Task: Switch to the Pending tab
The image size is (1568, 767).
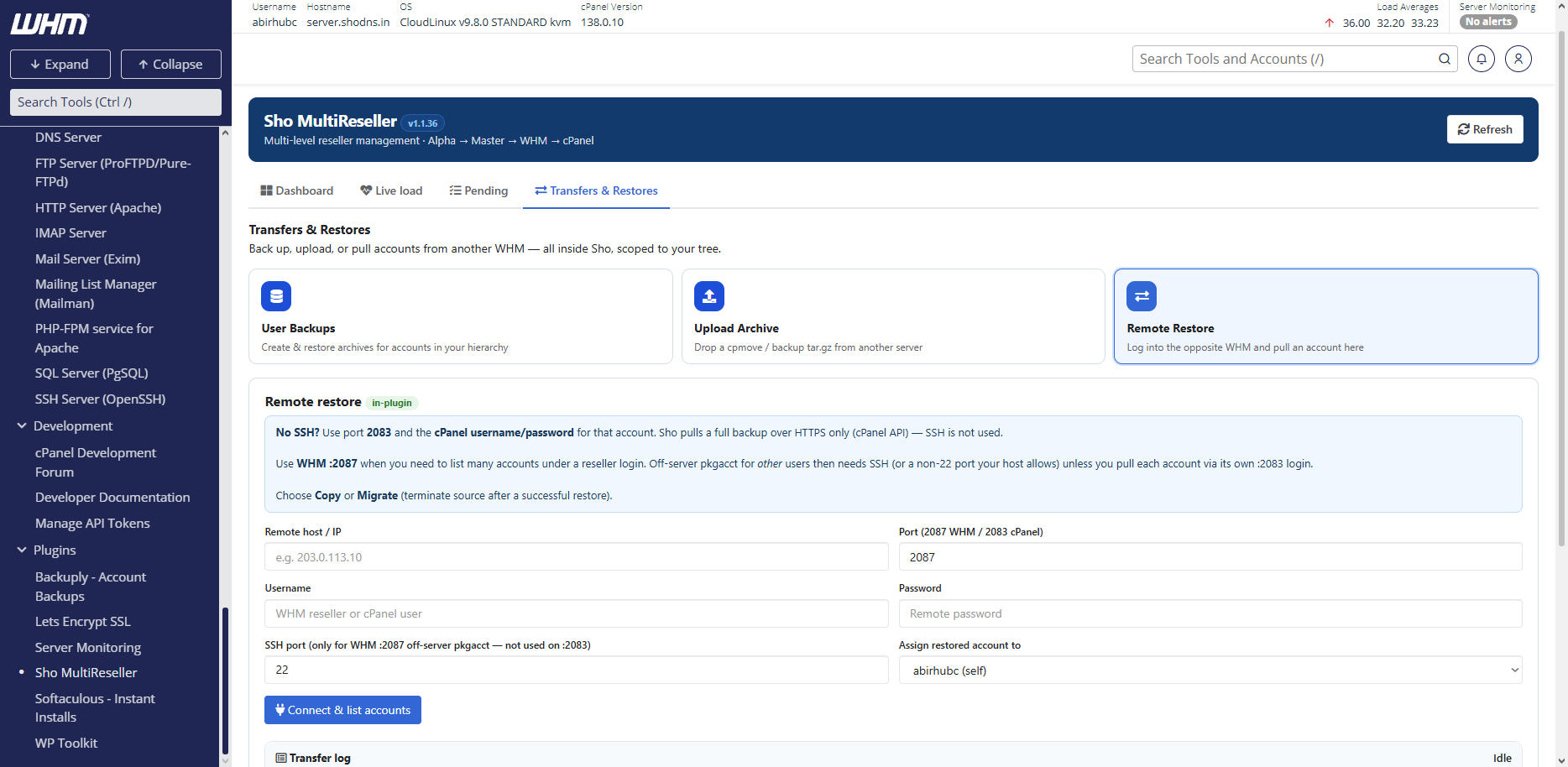Action: (478, 190)
